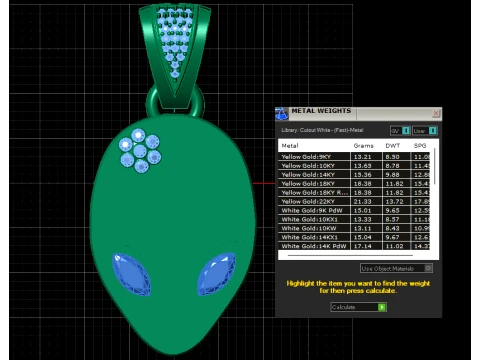Select the Yellow Gold:18KY row

click(354, 184)
